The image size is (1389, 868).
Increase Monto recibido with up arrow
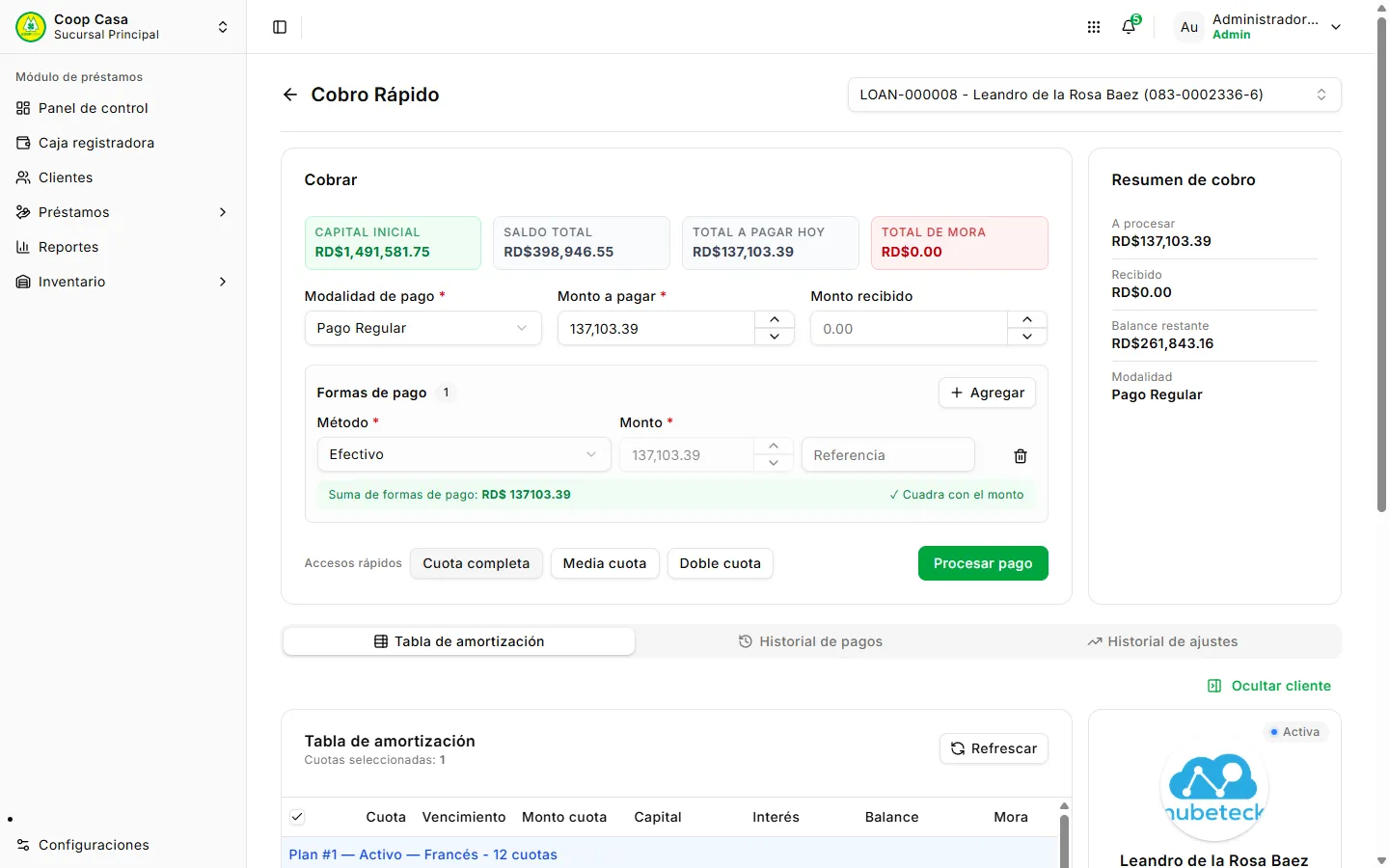[1027, 319]
